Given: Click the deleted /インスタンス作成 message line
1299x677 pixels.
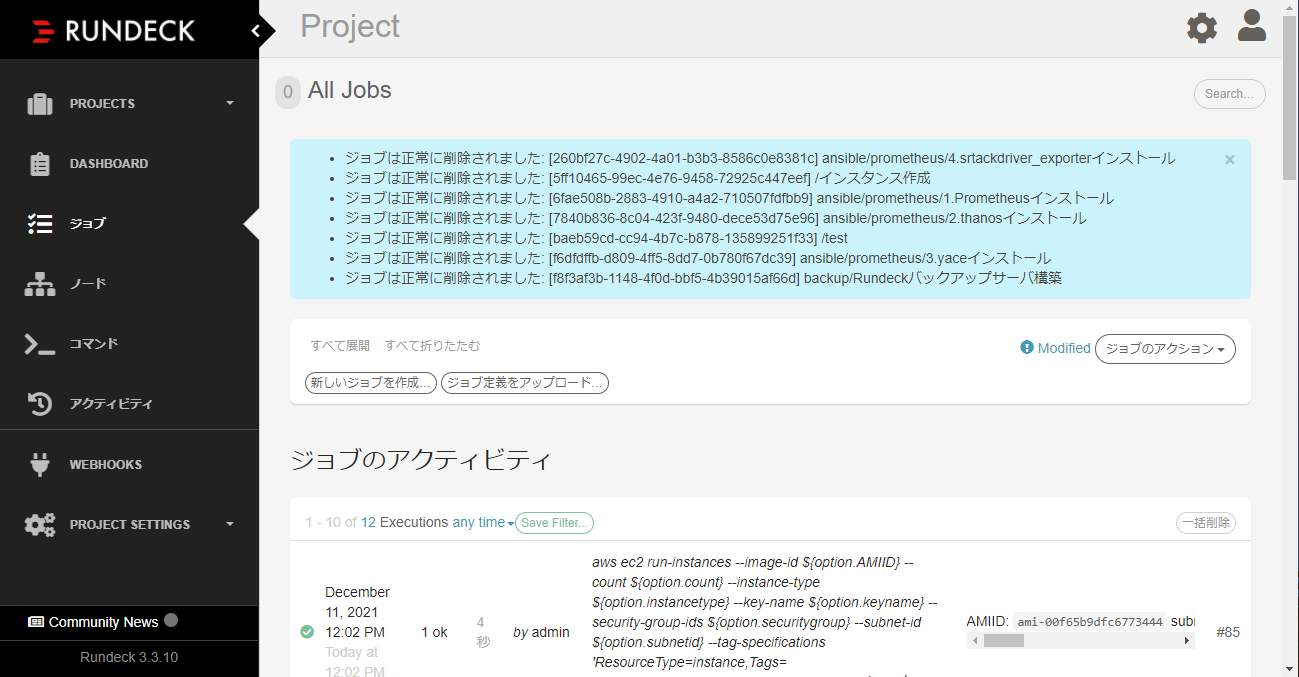Looking at the screenshot, I should pos(638,178).
